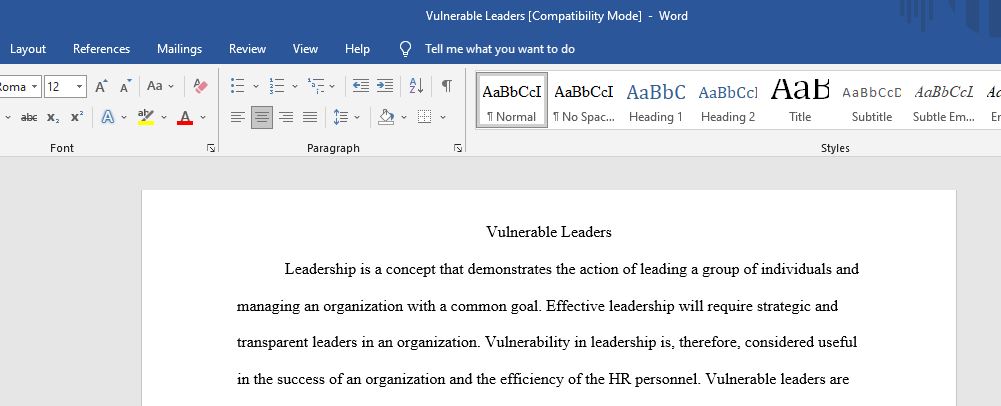Place cursor on 'Leadership is a concept' line

click(x=571, y=269)
